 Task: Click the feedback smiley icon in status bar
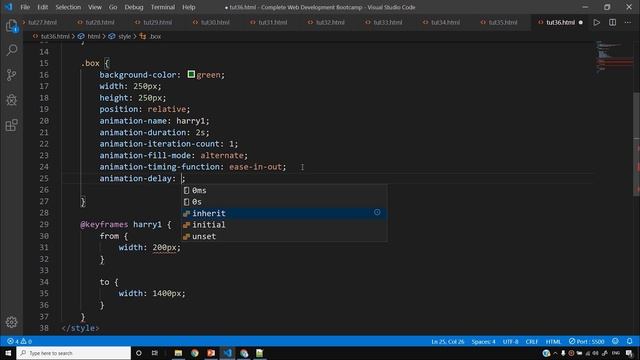(x=615, y=341)
